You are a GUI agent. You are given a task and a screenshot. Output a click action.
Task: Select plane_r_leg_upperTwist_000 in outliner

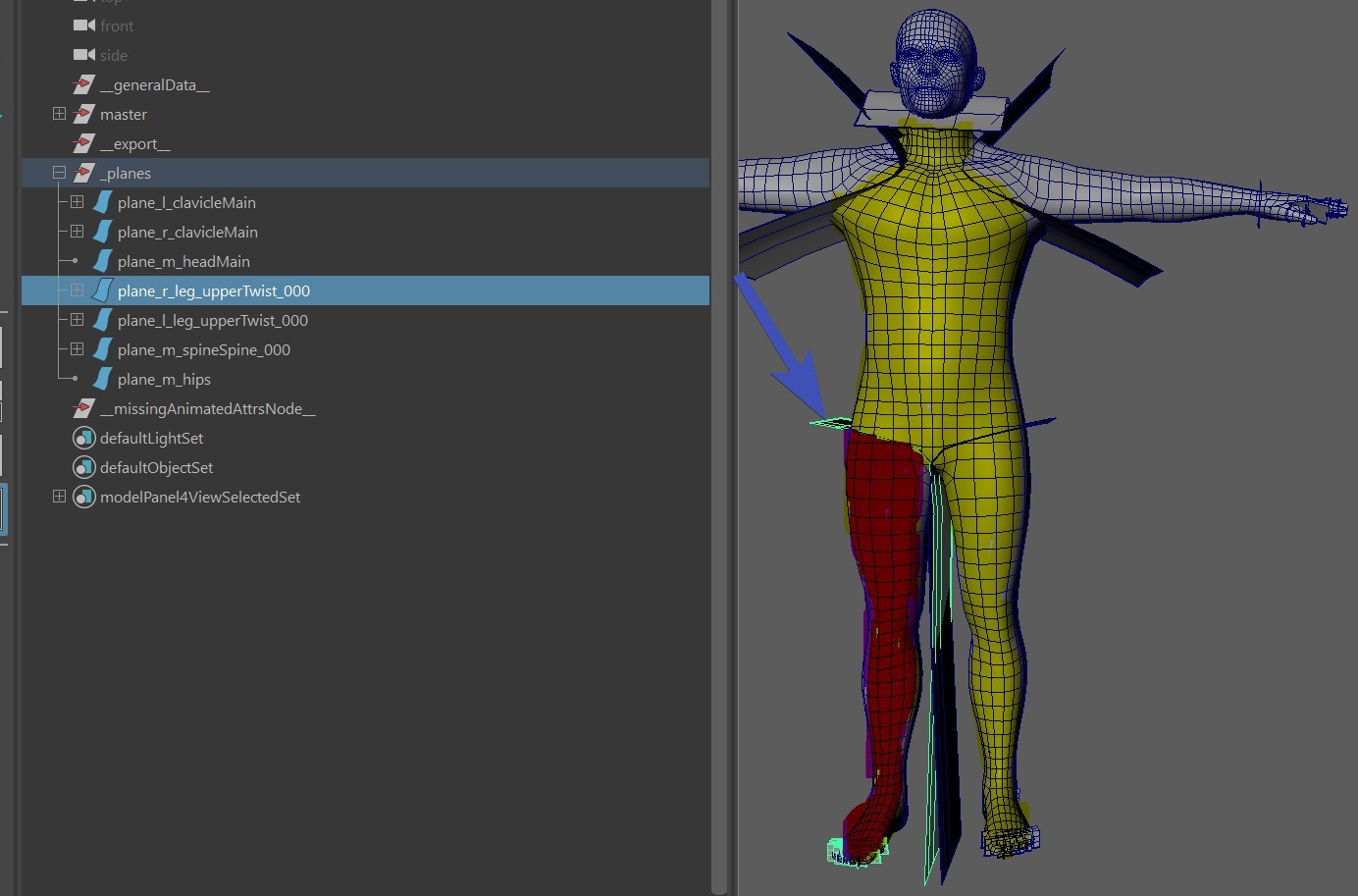(213, 291)
